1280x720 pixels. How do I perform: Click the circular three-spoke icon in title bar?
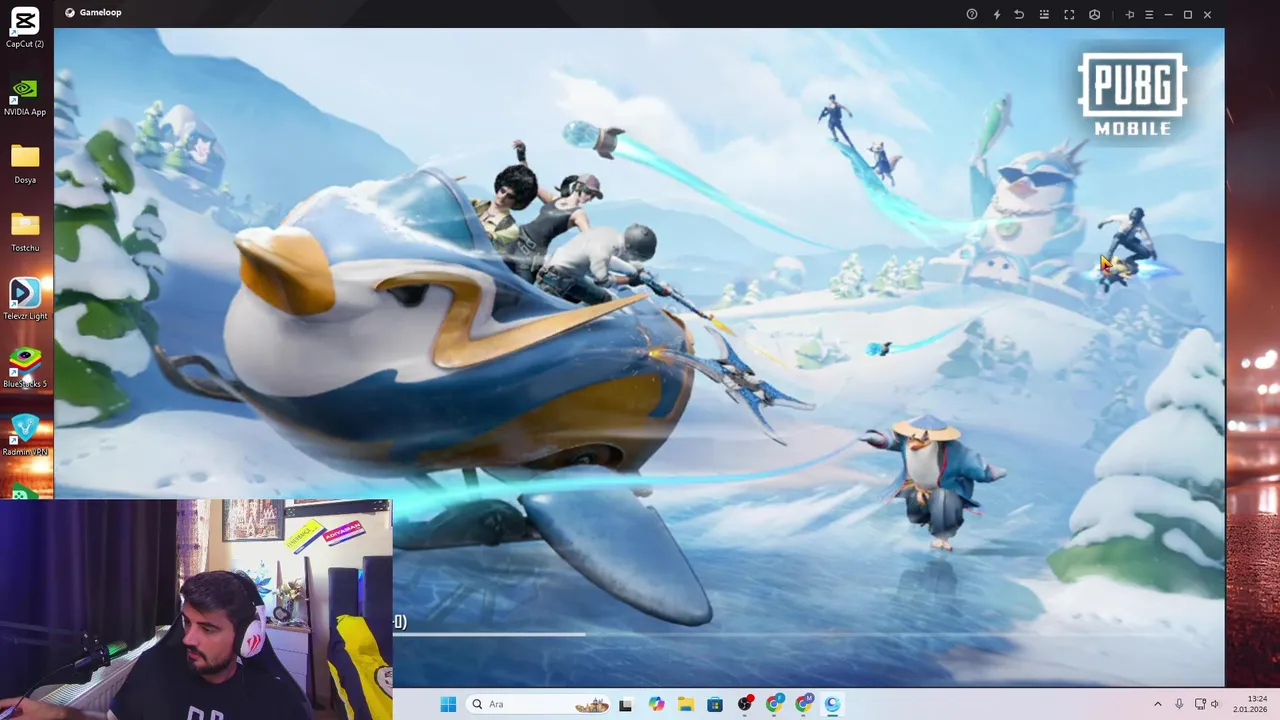point(1094,14)
